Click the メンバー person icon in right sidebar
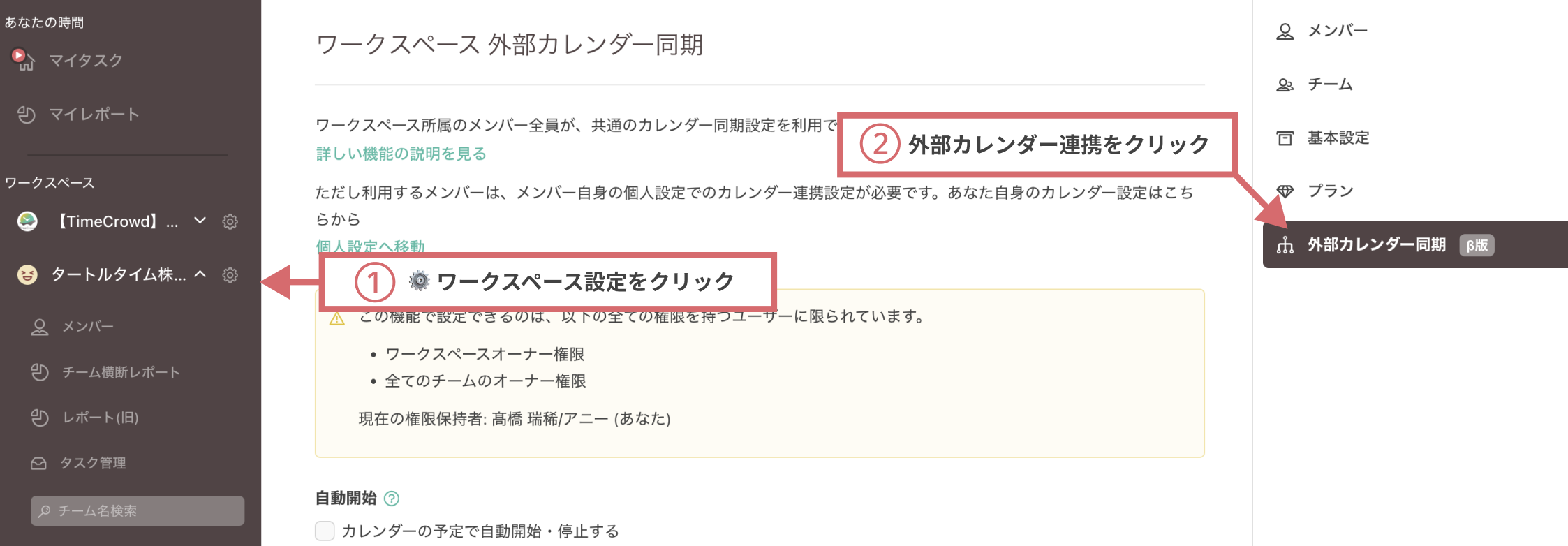This screenshot has height=546, width=1568. pos(1285,29)
